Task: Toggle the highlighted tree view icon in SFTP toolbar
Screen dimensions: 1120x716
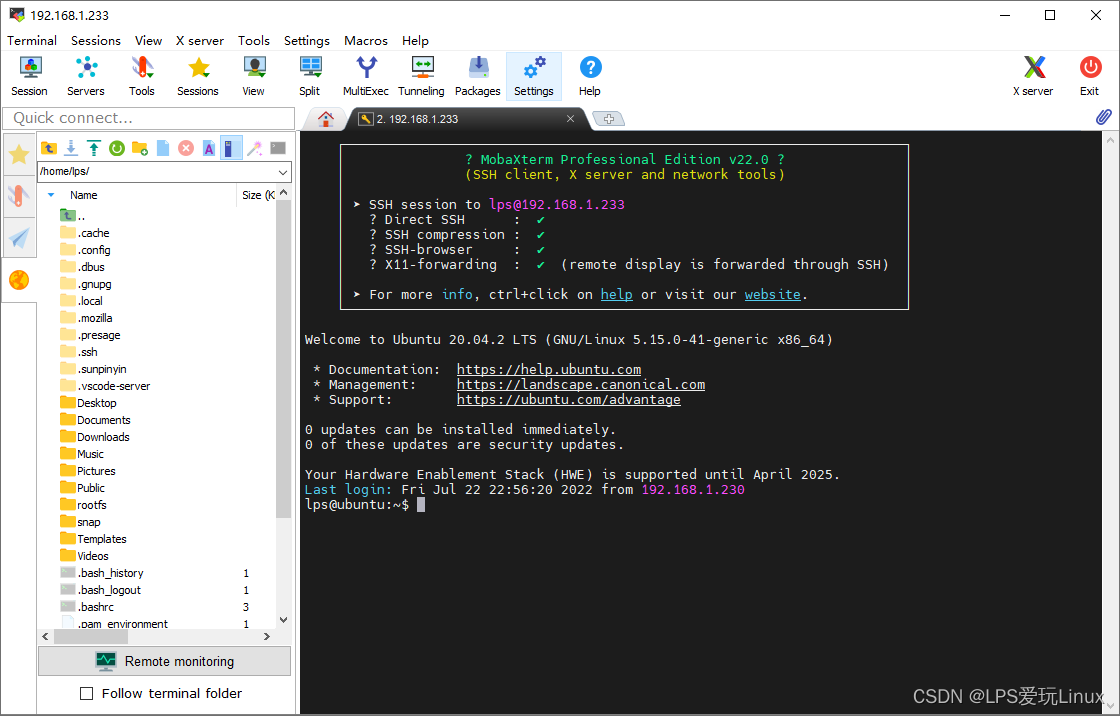Action: [x=231, y=148]
